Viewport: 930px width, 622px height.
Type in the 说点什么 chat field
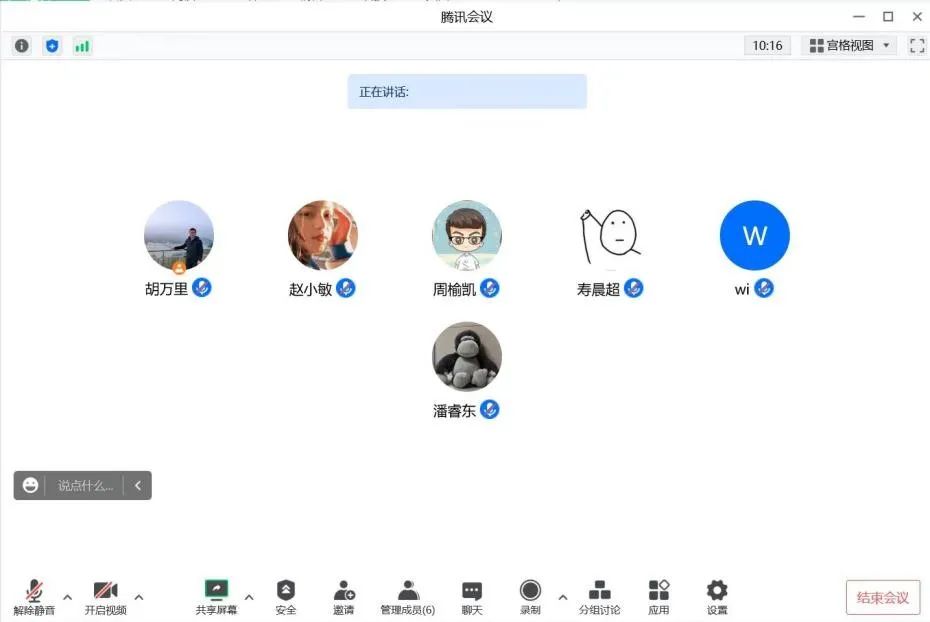(x=86, y=486)
